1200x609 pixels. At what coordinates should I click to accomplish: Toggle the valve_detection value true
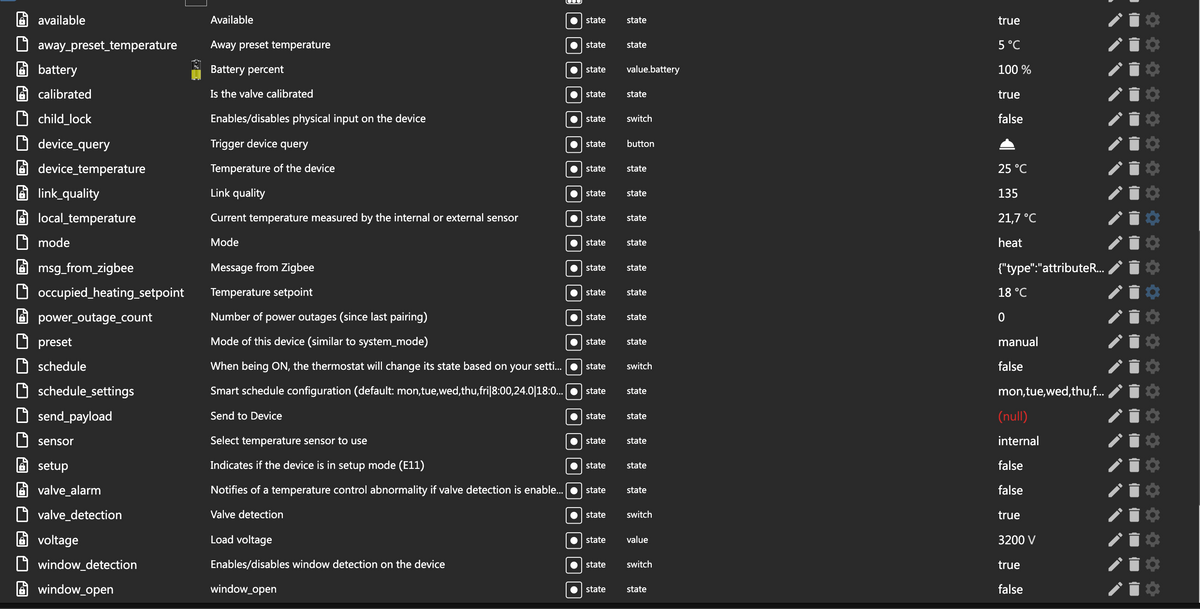point(1009,515)
